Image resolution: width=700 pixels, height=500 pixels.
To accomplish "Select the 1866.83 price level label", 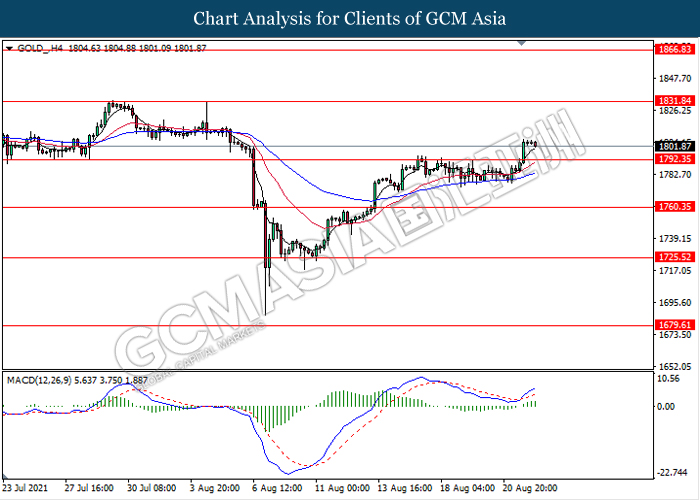I will point(675,49).
